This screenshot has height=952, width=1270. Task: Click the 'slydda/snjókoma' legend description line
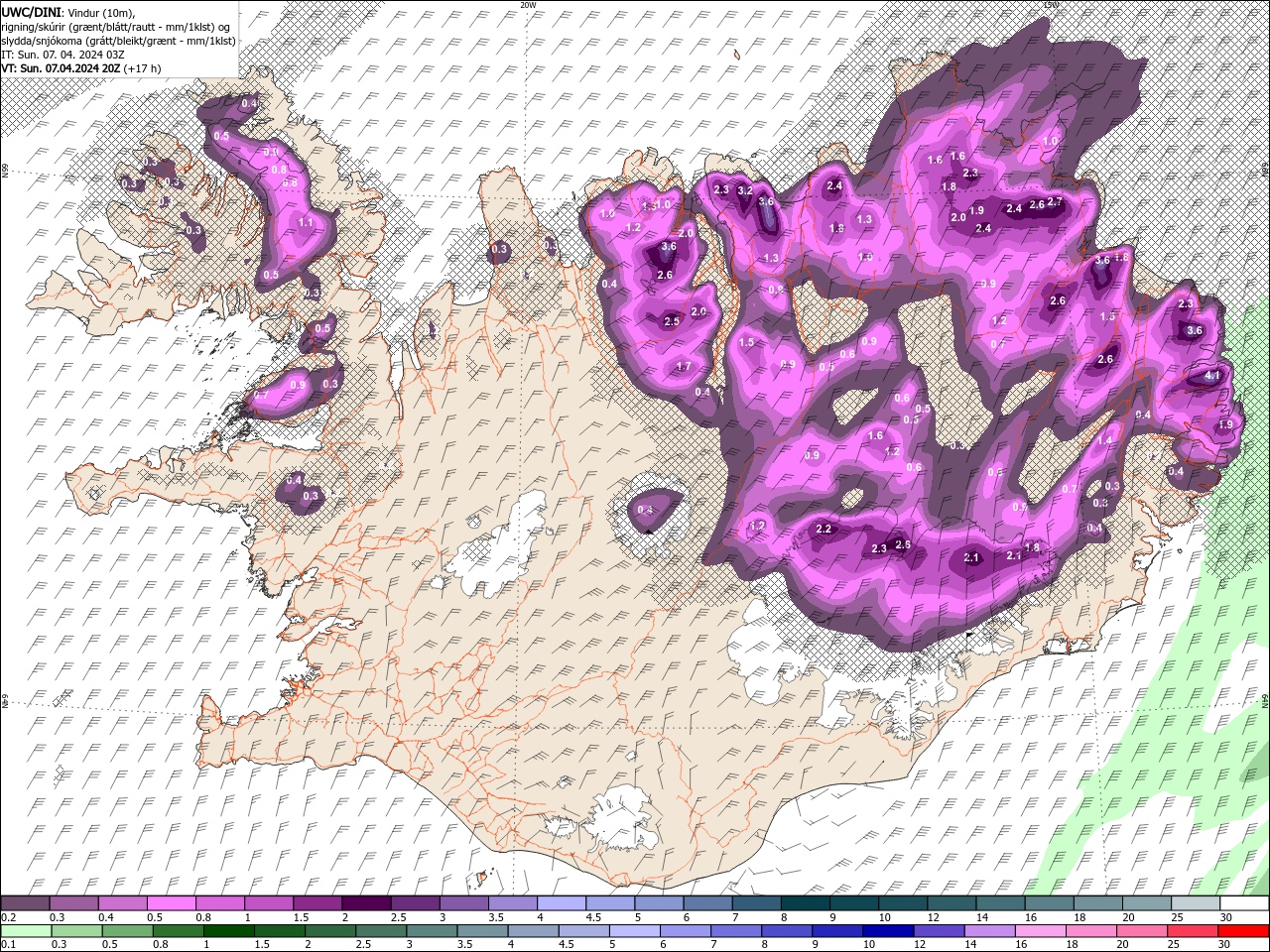coord(118,41)
